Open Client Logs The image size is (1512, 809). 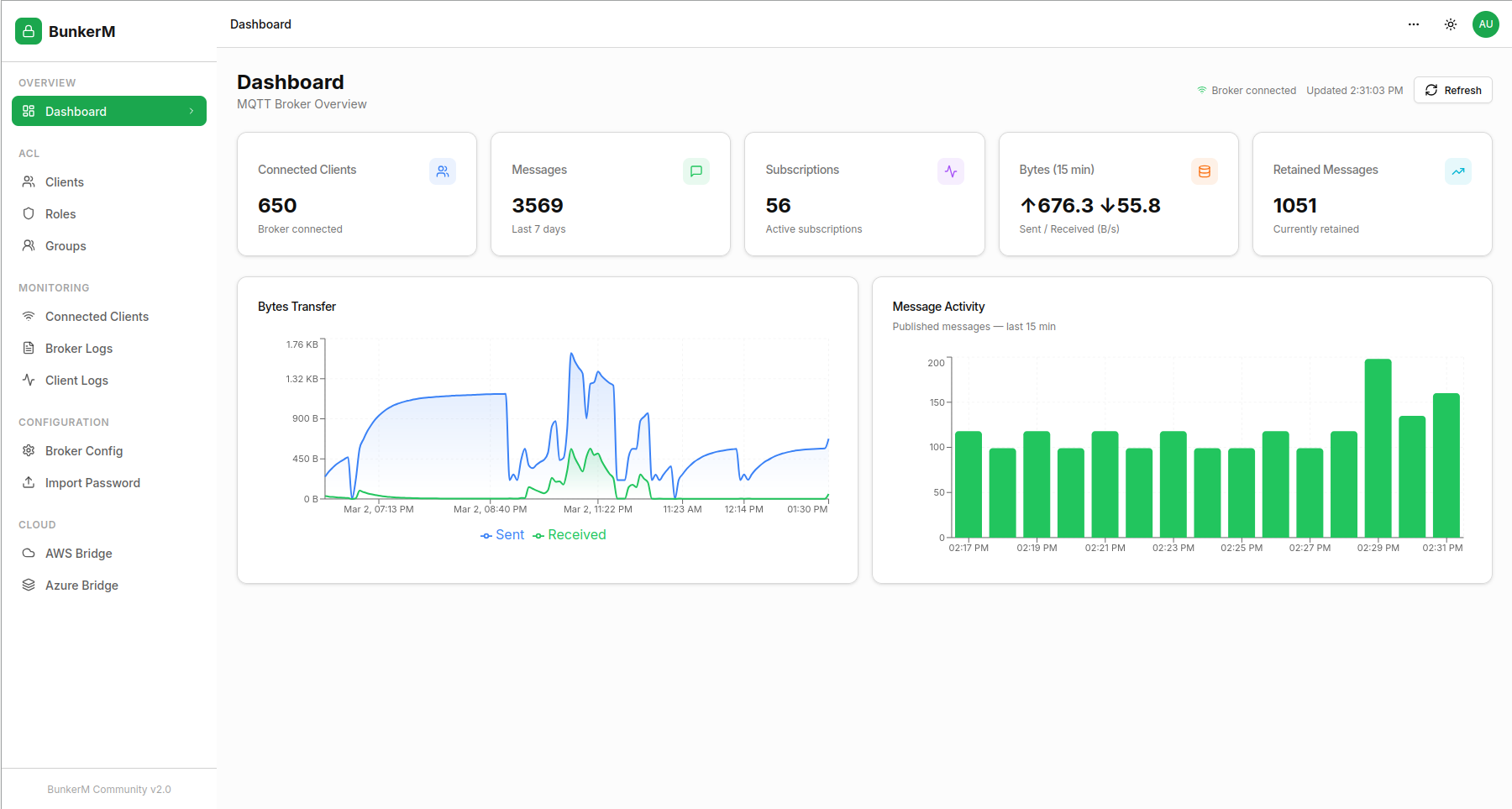click(109, 380)
